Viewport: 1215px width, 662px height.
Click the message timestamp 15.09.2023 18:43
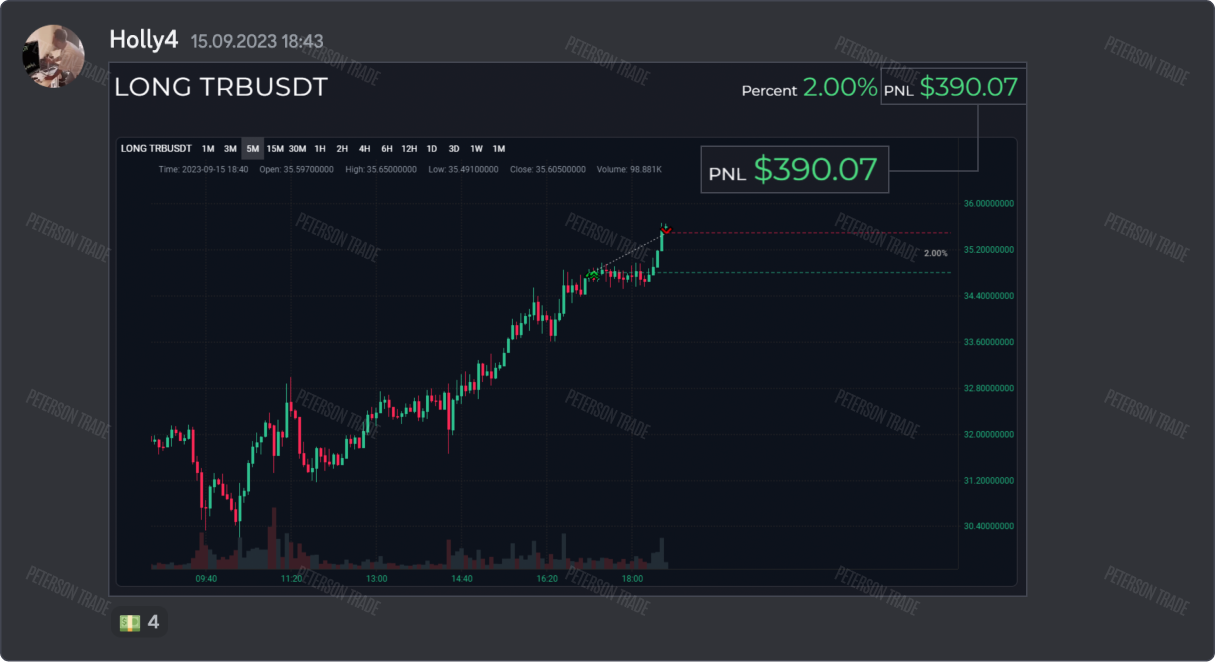pyautogui.click(x=257, y=41)
